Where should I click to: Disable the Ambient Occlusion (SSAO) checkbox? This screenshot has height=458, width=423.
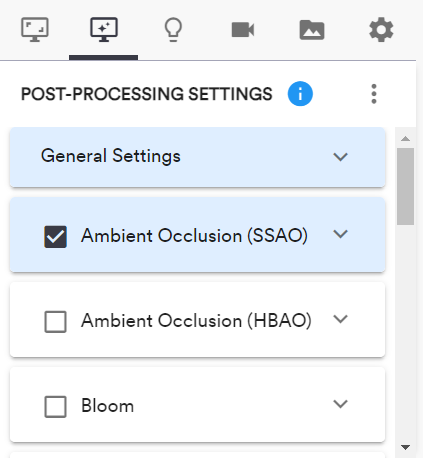pos(55,237)
